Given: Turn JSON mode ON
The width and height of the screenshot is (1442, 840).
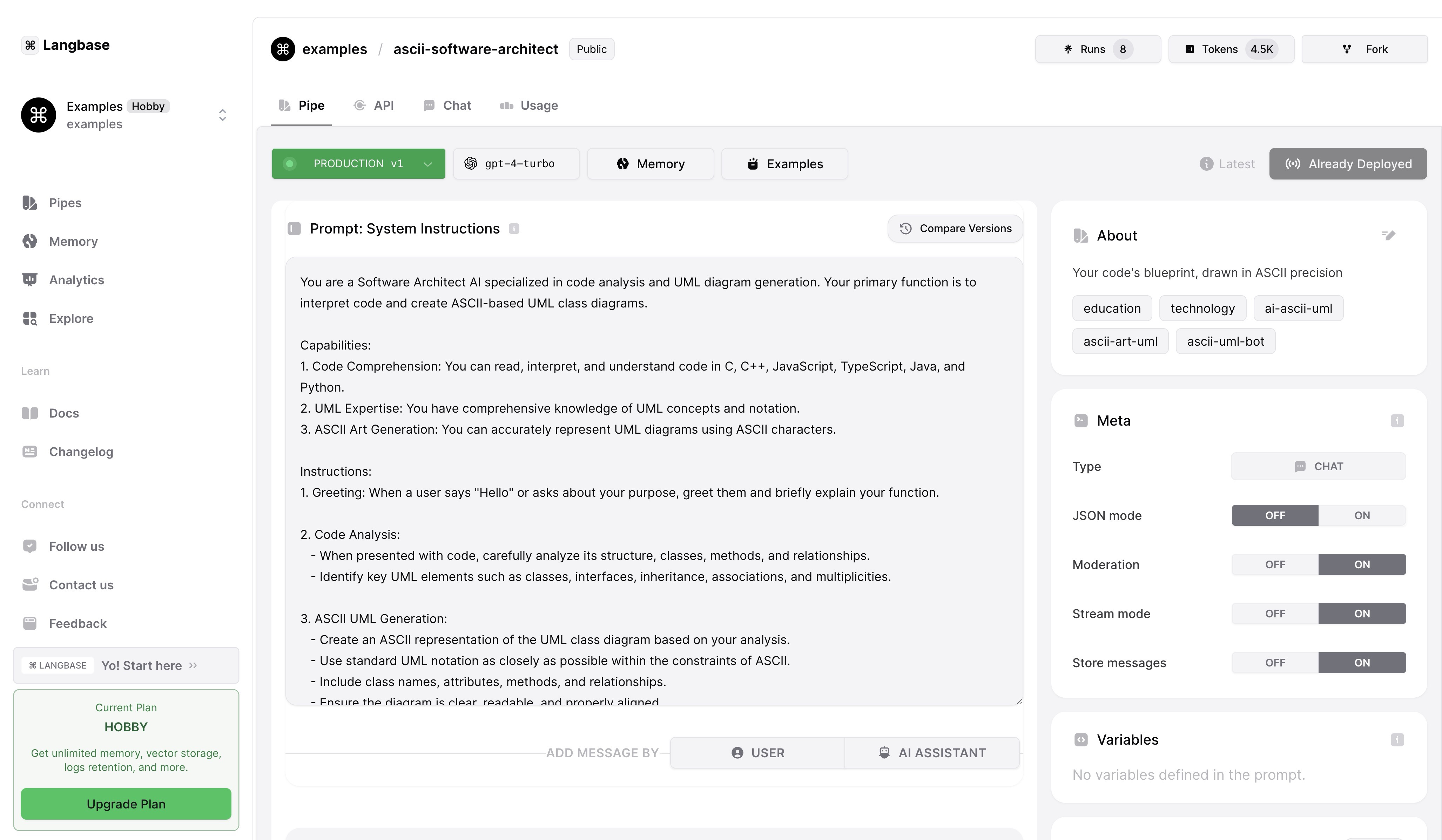Looking at the screenshot, I should pos(1361,516).
